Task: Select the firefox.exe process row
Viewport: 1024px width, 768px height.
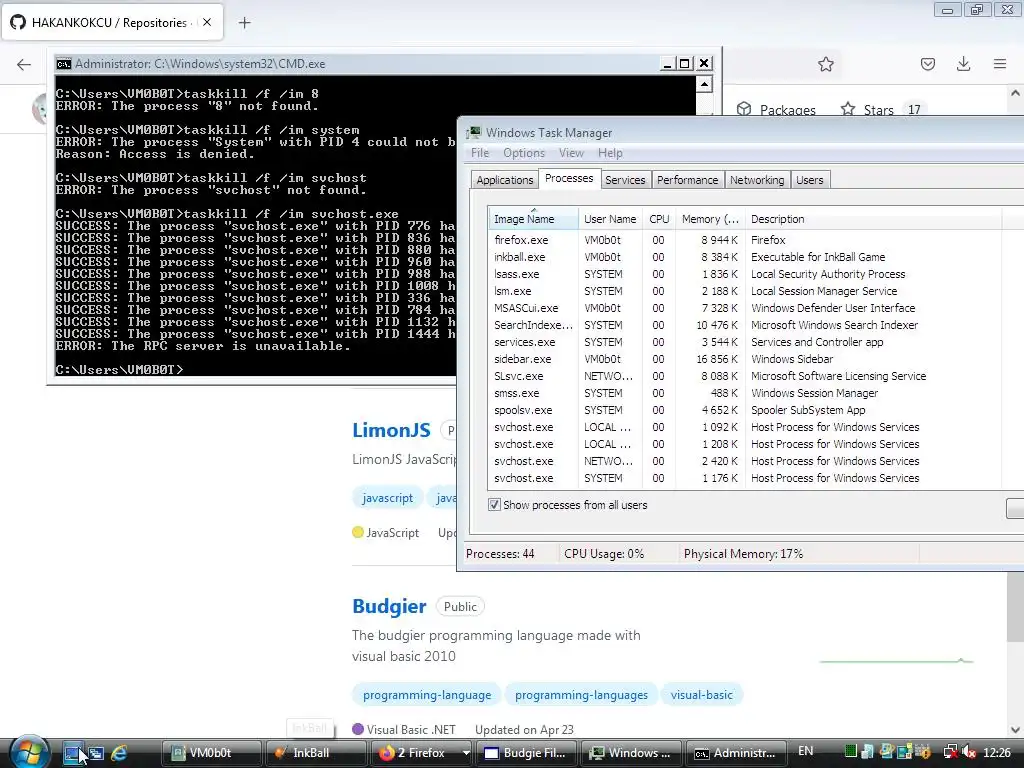Action: coord(744,240)
